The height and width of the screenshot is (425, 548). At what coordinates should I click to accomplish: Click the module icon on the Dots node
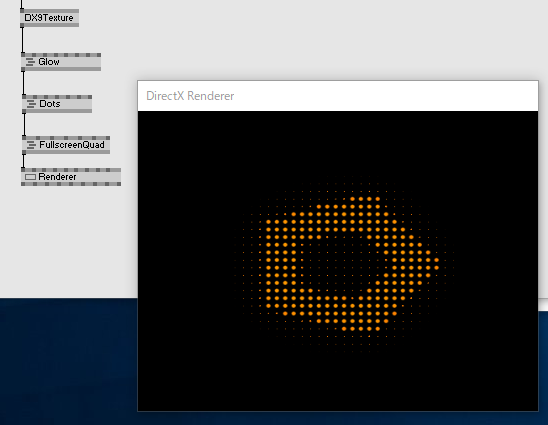[x=31, y=104]
